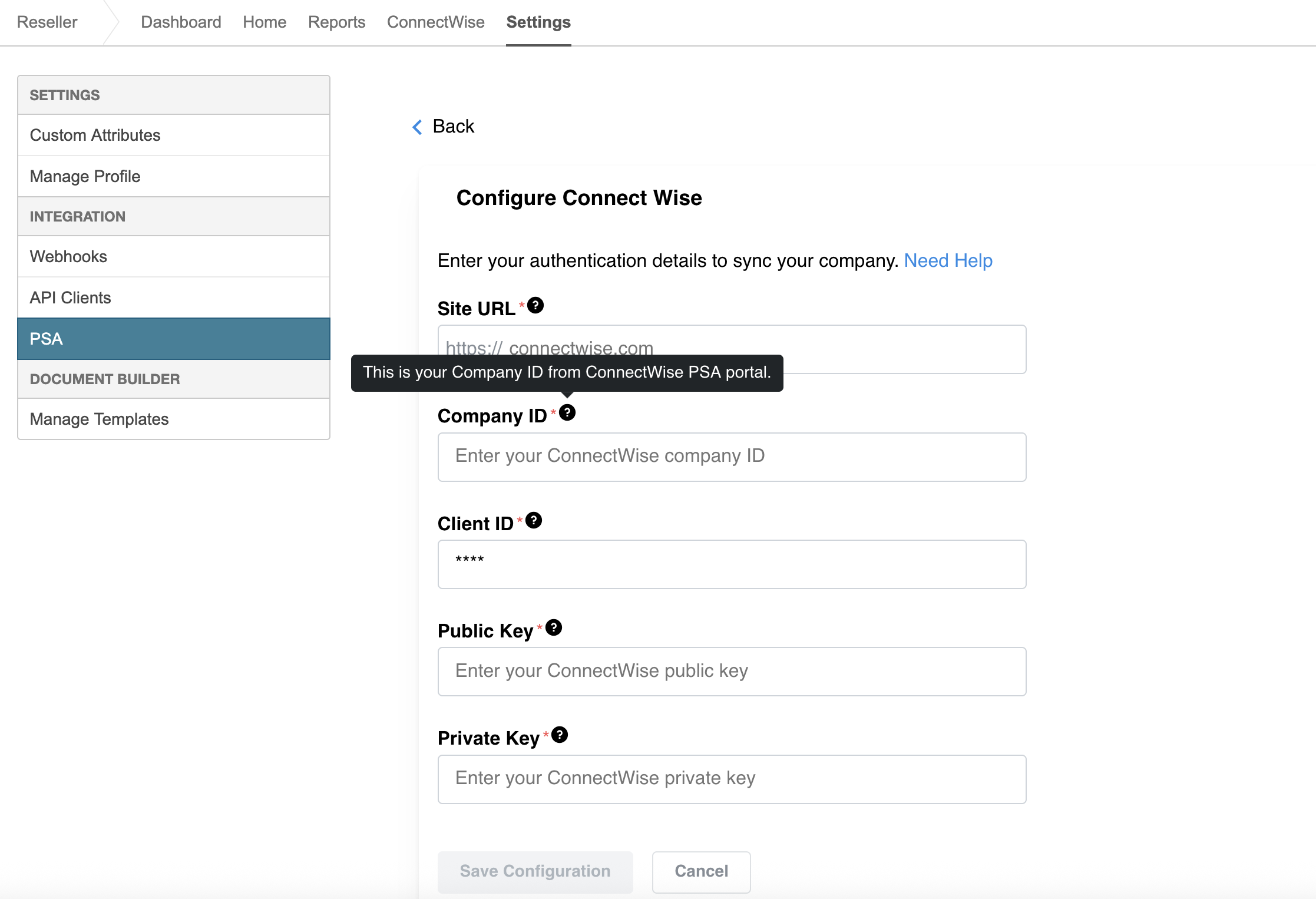Viewport: 1316px width, 899px height.
Task: Click the Configure Connect Wise heading
Action: coord(579,198)
